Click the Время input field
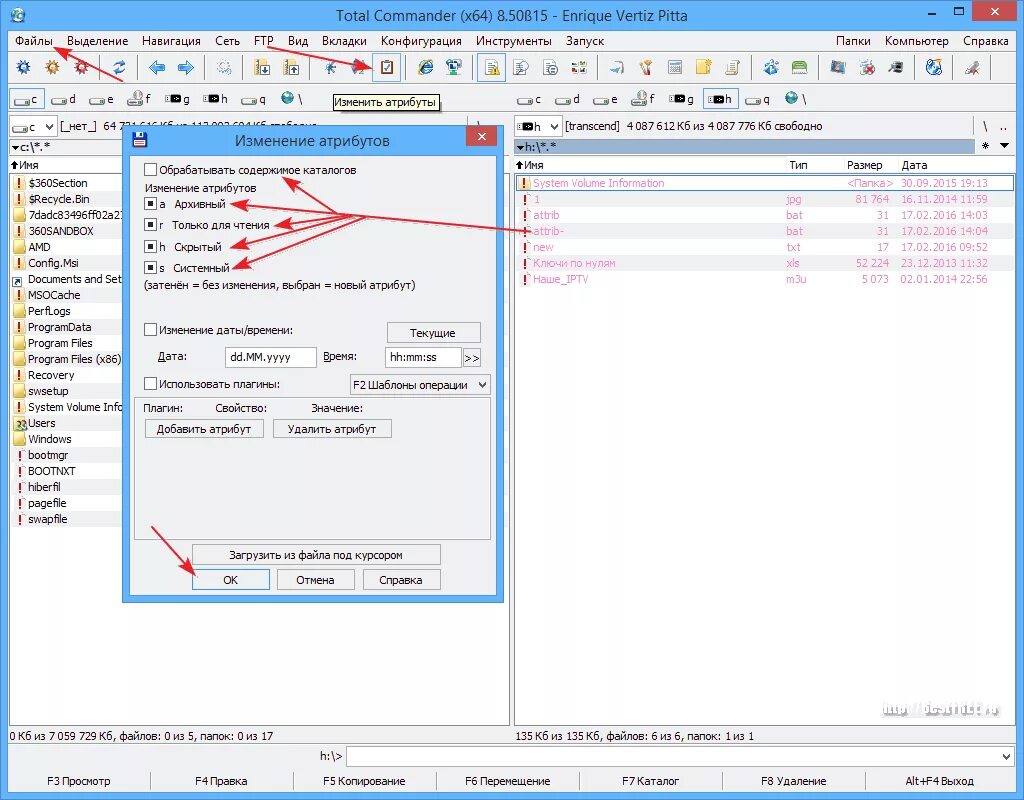The width and height of the screenshot is (1024, 800). point(423,357)
